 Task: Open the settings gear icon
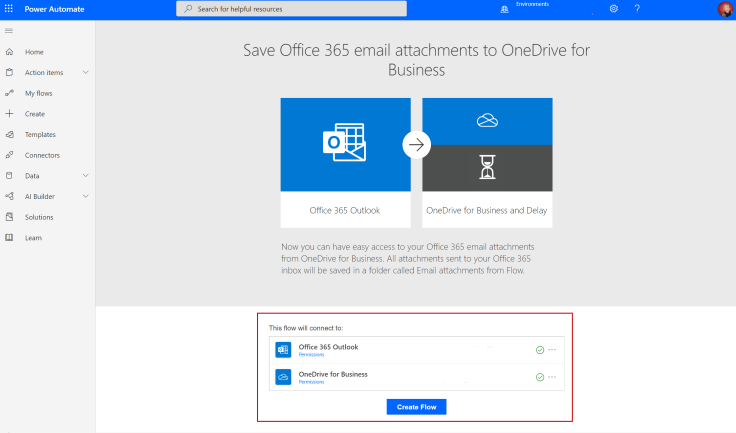tap(614, 8)
